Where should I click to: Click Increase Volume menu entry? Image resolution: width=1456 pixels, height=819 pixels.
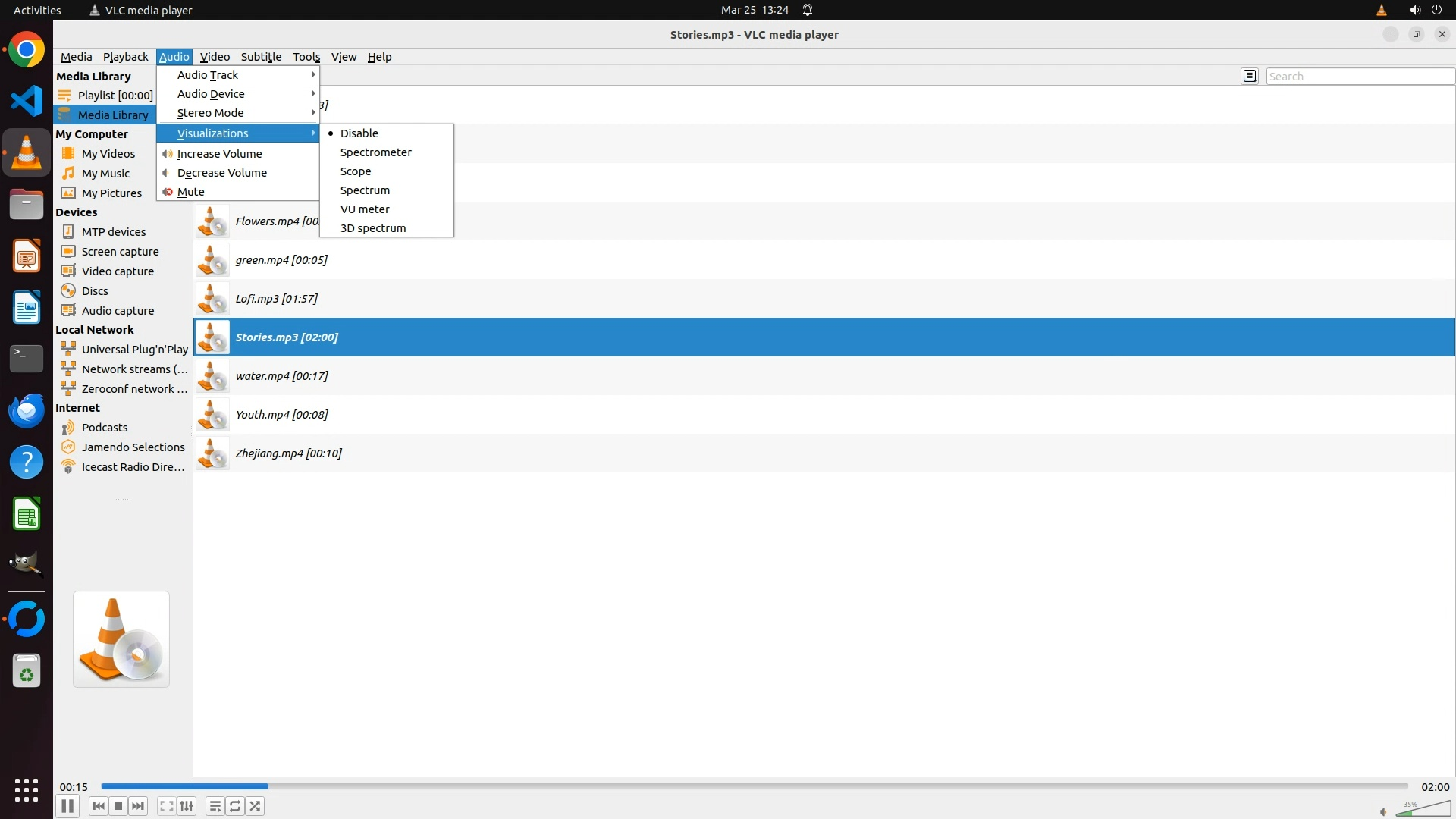[219, 154]
